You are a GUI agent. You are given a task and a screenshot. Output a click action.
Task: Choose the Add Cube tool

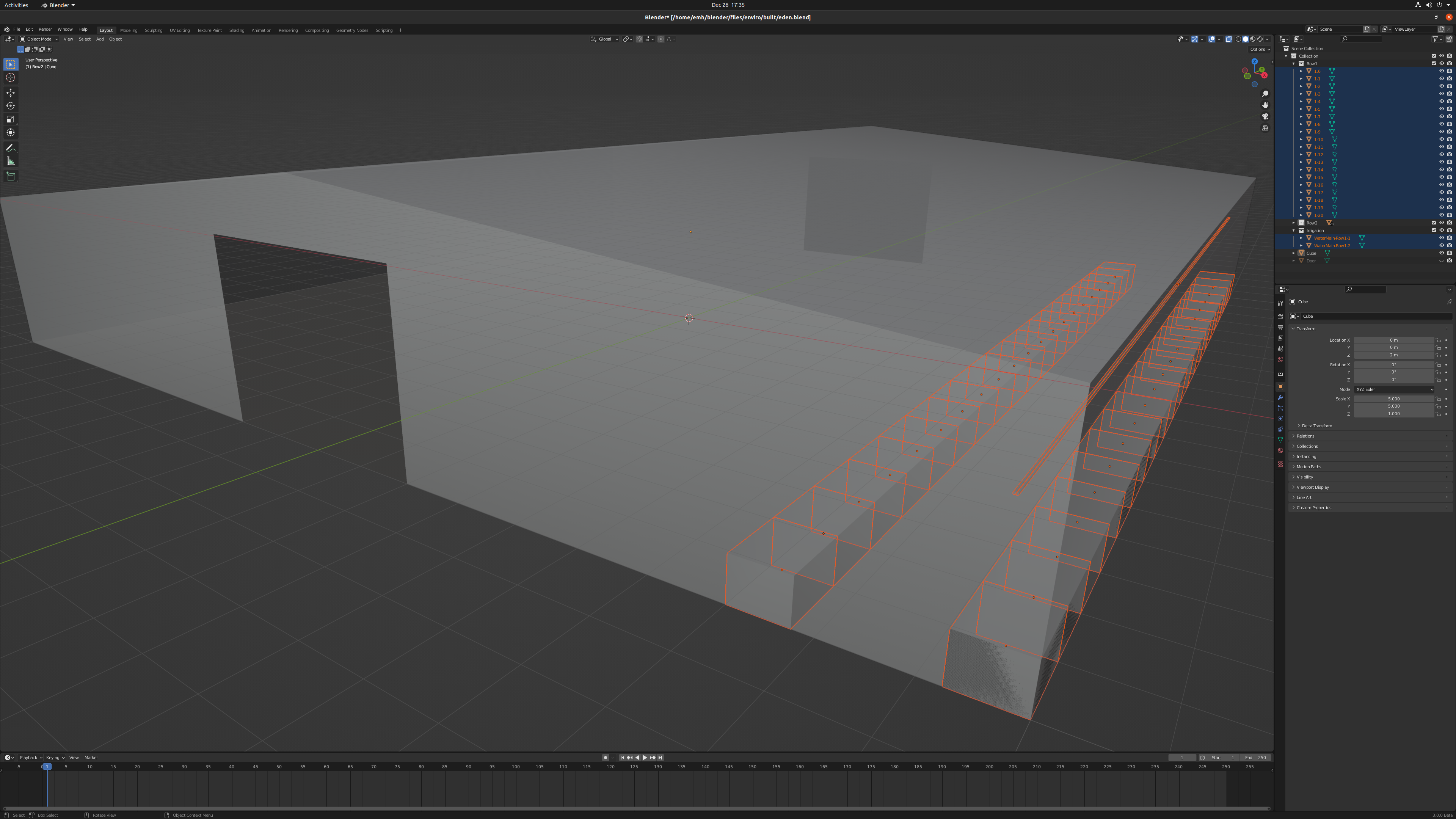11,176
